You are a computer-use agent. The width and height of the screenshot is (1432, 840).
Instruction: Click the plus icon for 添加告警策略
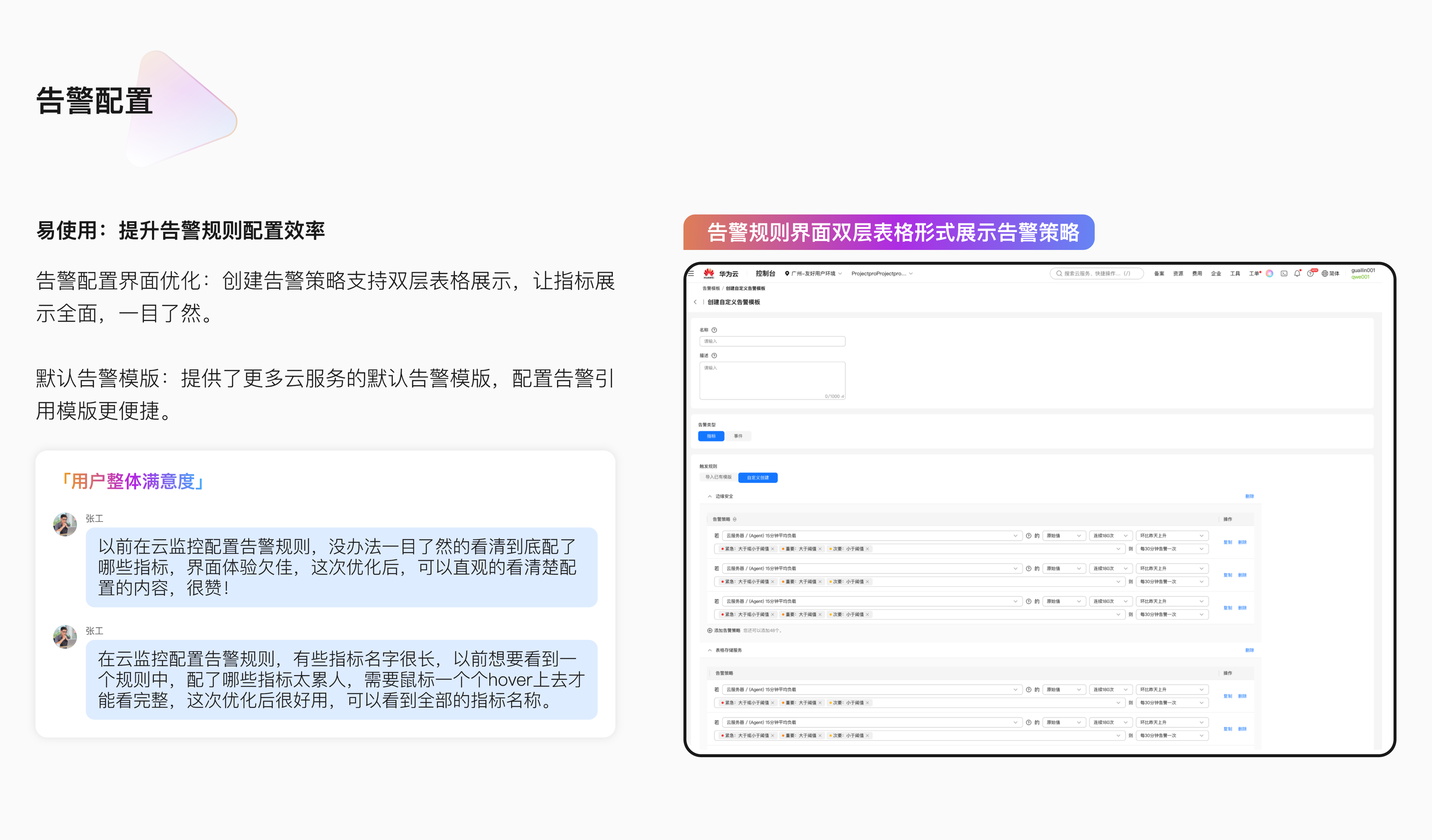(x=710, y=630)
